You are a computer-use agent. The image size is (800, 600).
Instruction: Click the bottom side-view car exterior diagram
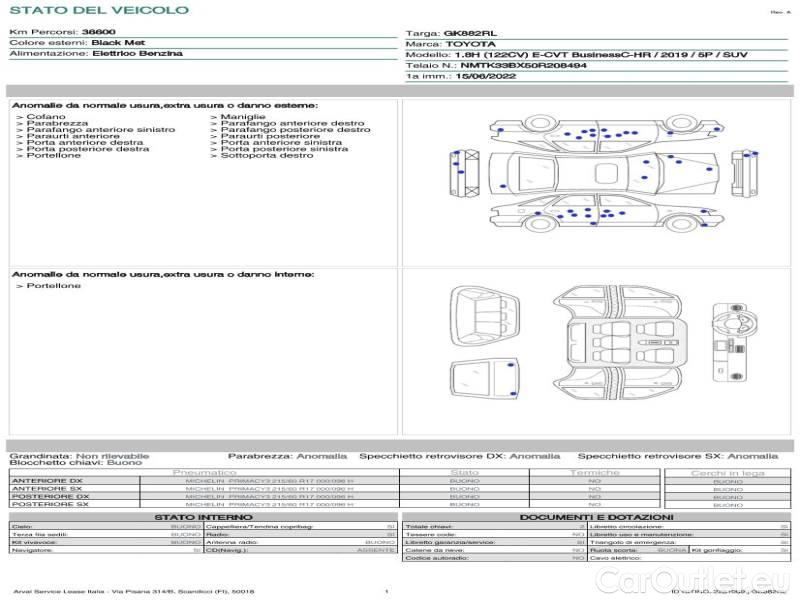click(607, 213)
